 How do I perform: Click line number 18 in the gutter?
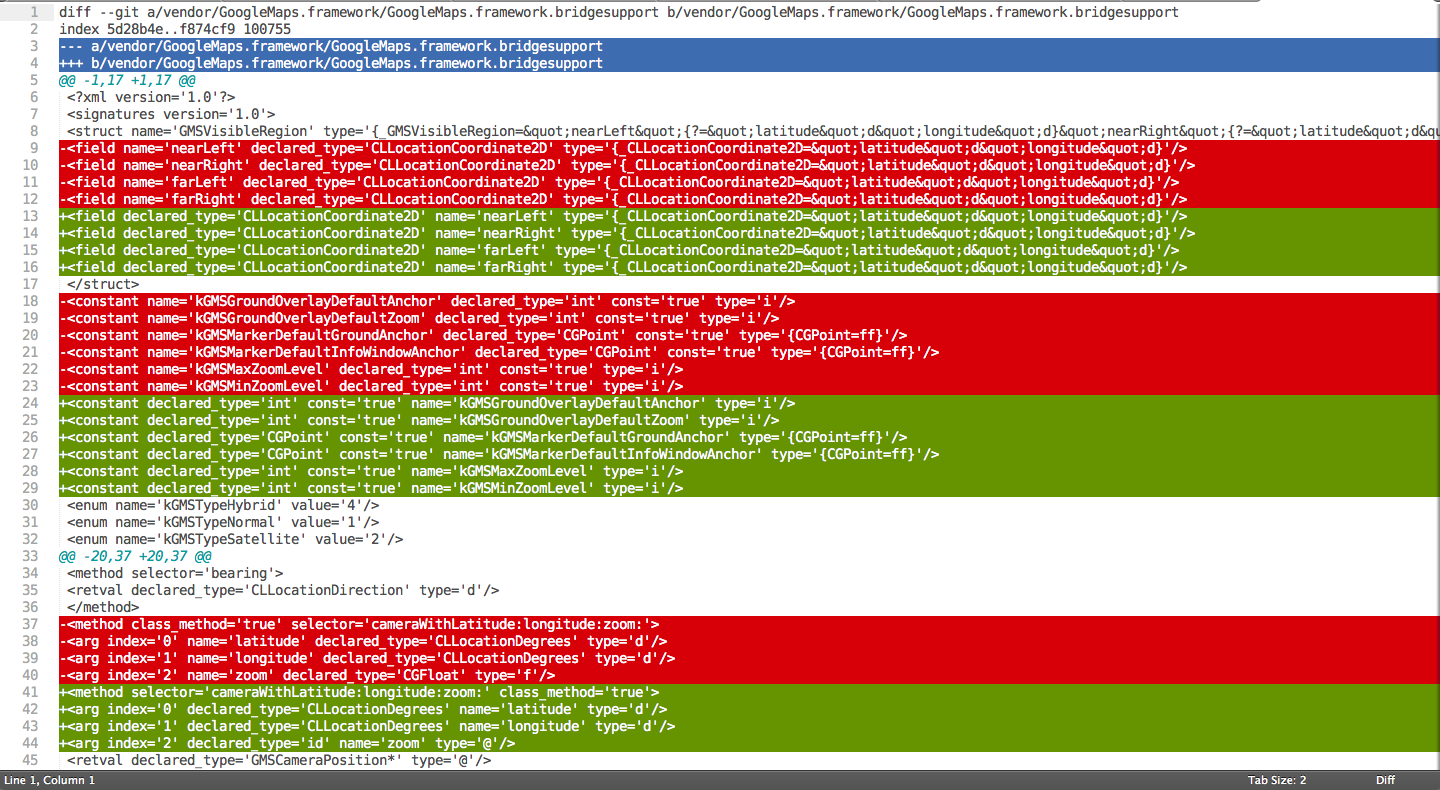[30, 302]
